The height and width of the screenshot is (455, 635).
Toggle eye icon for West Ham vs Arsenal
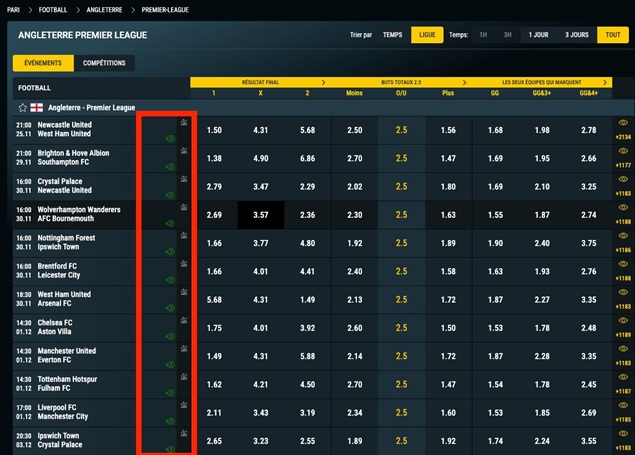tap(623, 292)
